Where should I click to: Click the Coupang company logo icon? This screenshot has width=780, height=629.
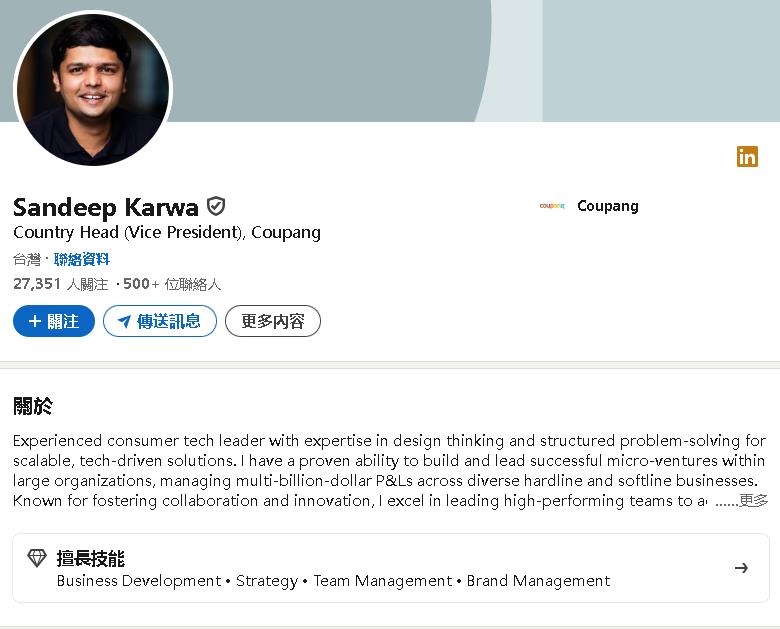click(552, 206)
